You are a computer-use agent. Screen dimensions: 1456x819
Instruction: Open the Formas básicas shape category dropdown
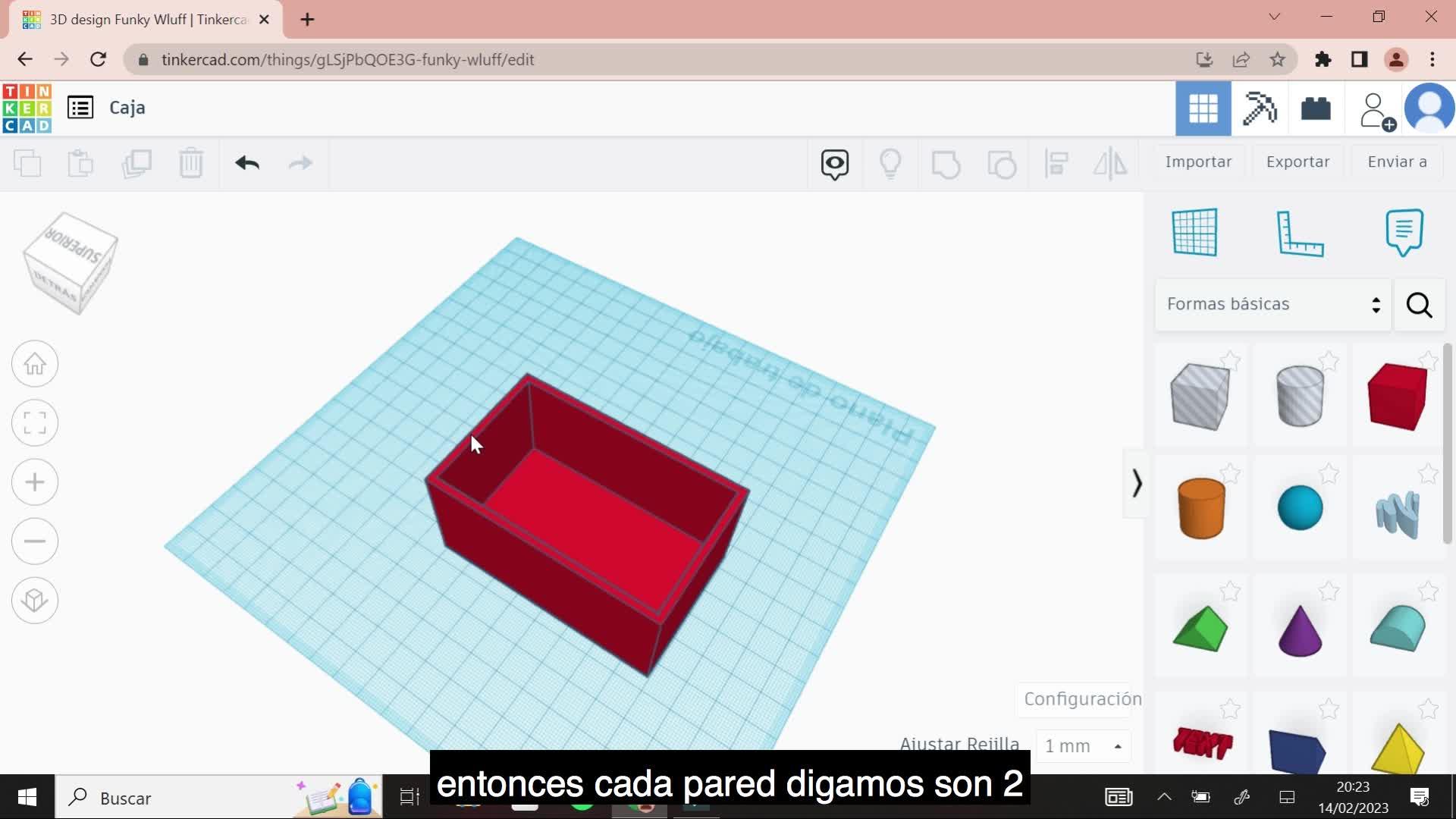click(x=1273, y=305)
